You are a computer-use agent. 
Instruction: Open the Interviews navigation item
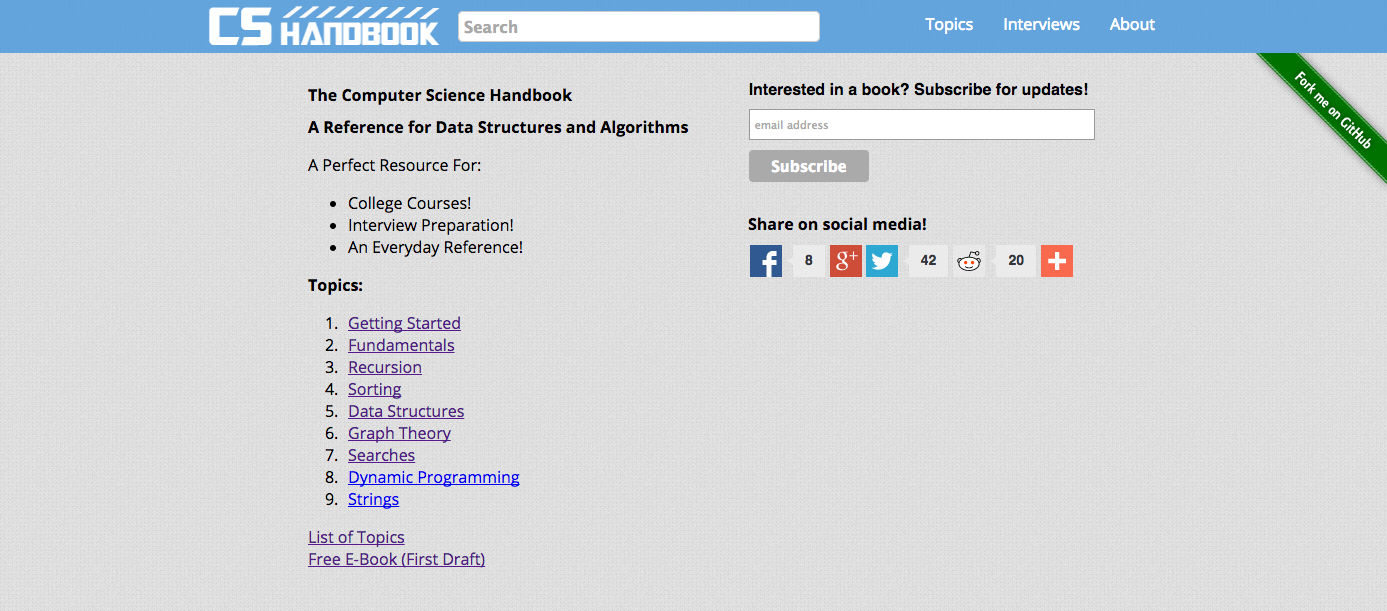tap(1041, 25)
